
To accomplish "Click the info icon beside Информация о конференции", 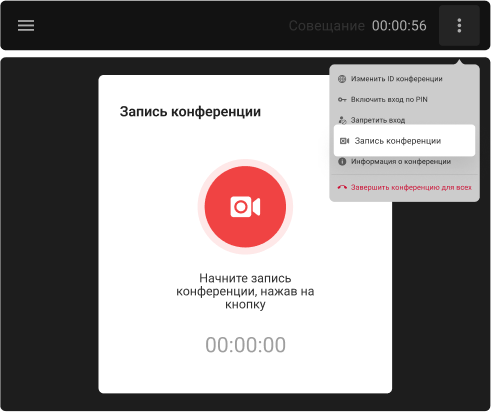I will click(342, 161).
